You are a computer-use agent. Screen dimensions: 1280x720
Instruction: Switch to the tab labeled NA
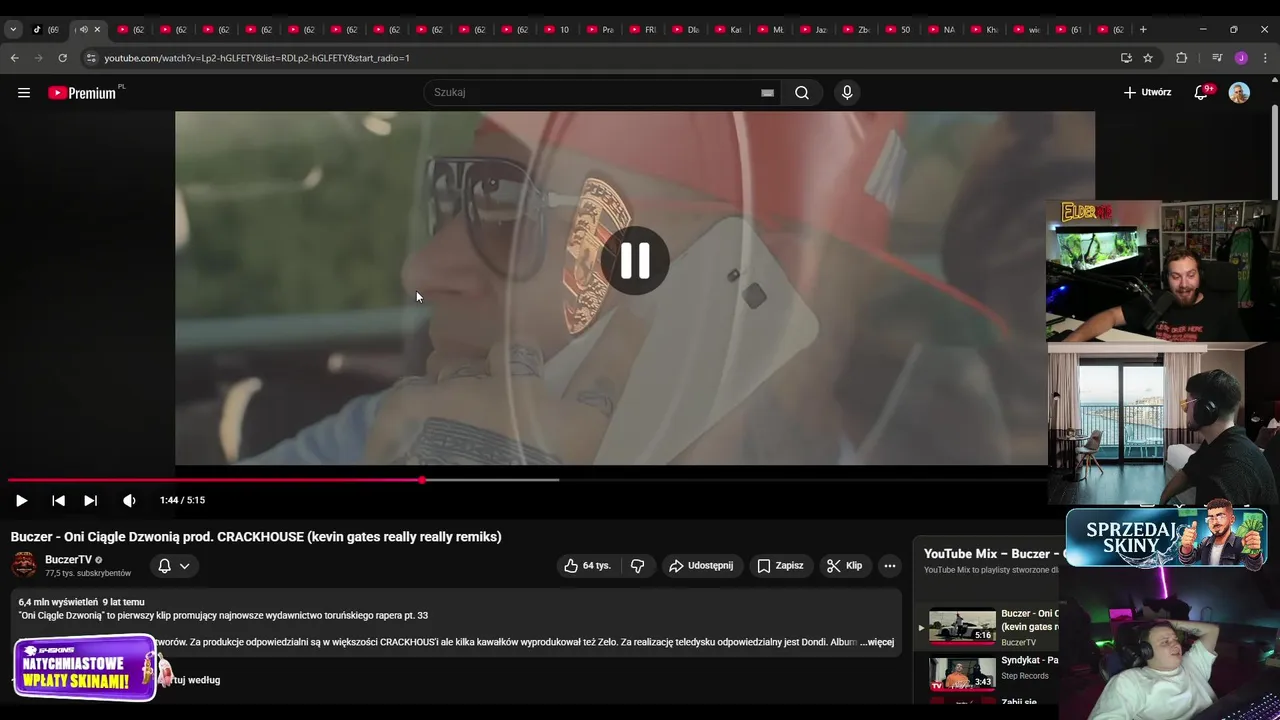(x=941, y=29)
